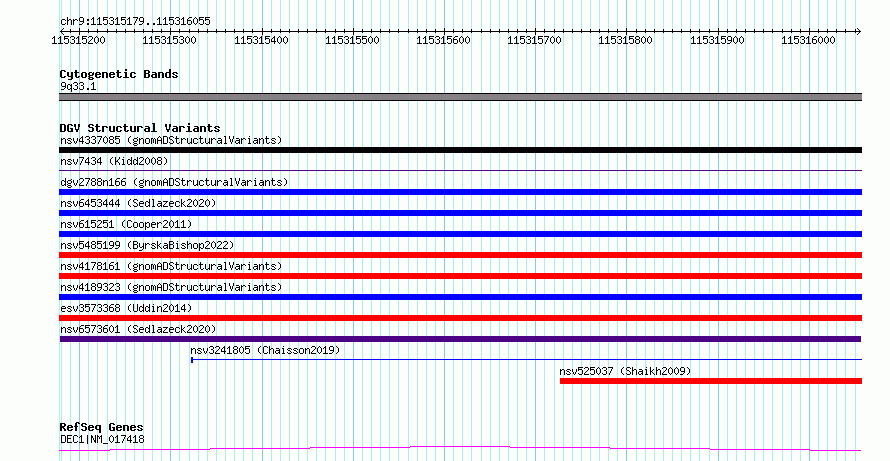Open the DEC1|NM_017418 gene label
This screenshot has height=461, width=890.
102,439
